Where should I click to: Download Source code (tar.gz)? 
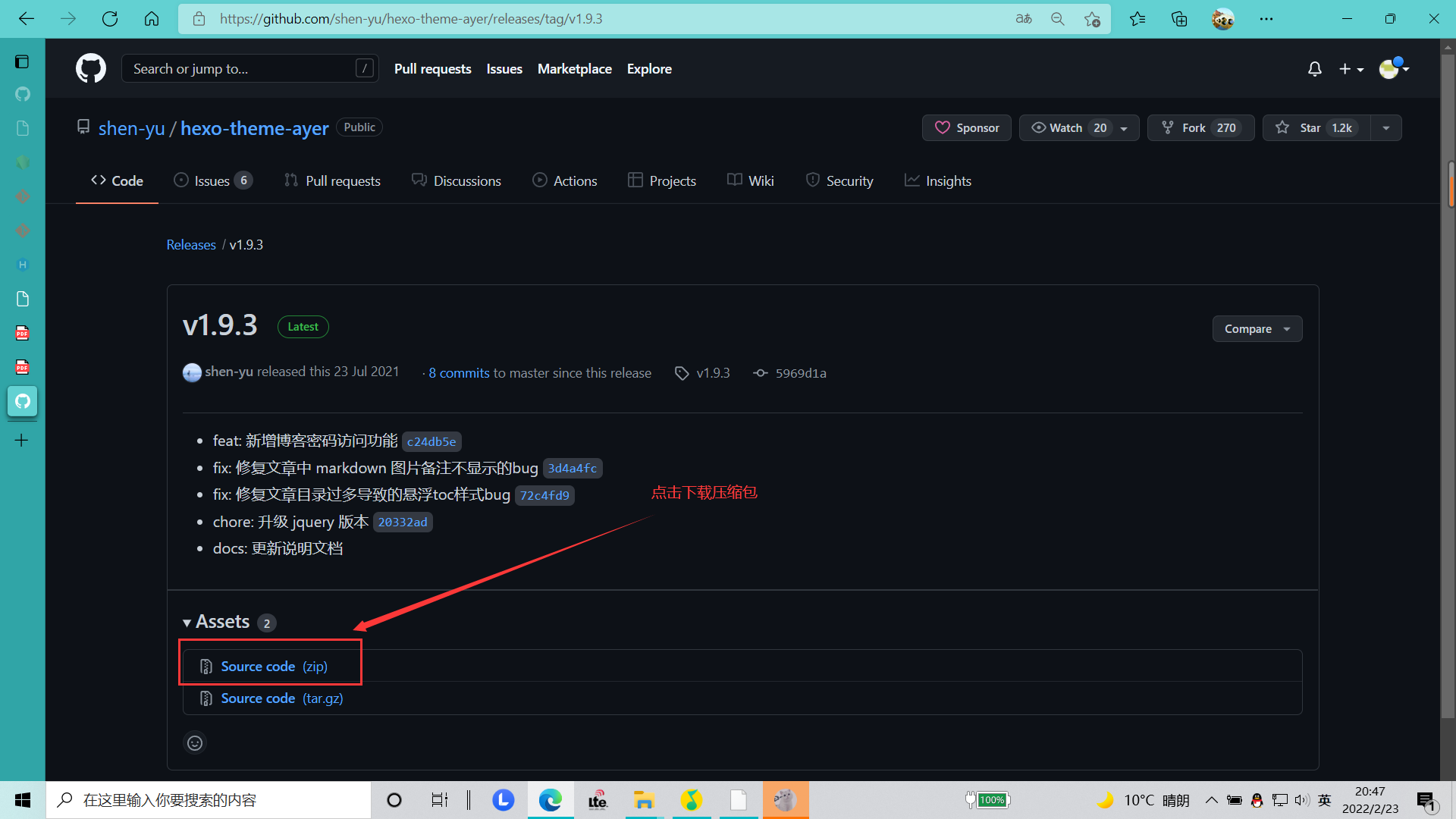click(282, 698)
